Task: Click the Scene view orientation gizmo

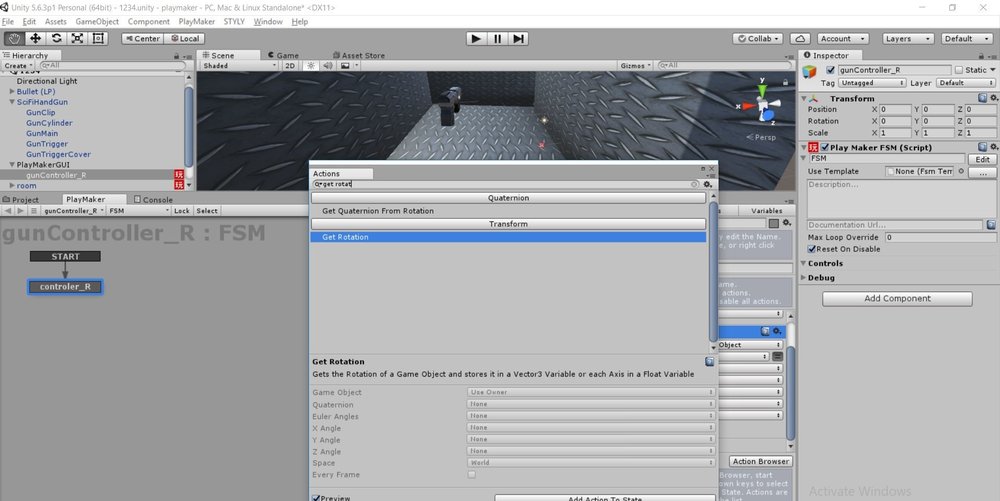Action: point(761,105)
